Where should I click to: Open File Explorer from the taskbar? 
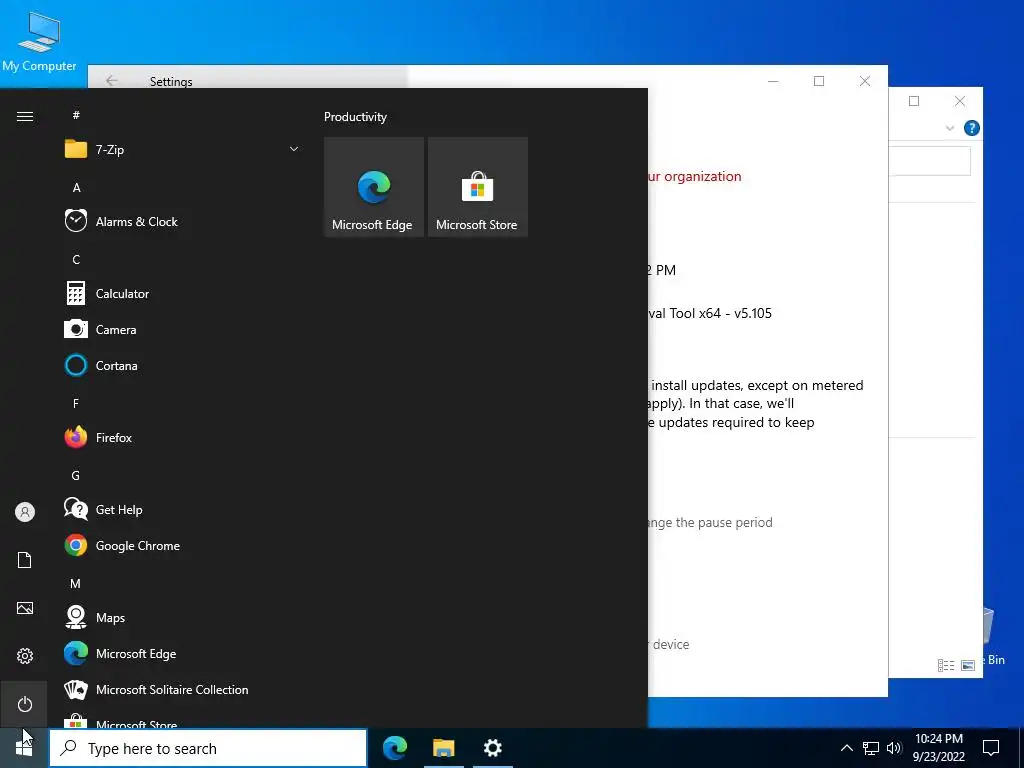coord(443,748)
